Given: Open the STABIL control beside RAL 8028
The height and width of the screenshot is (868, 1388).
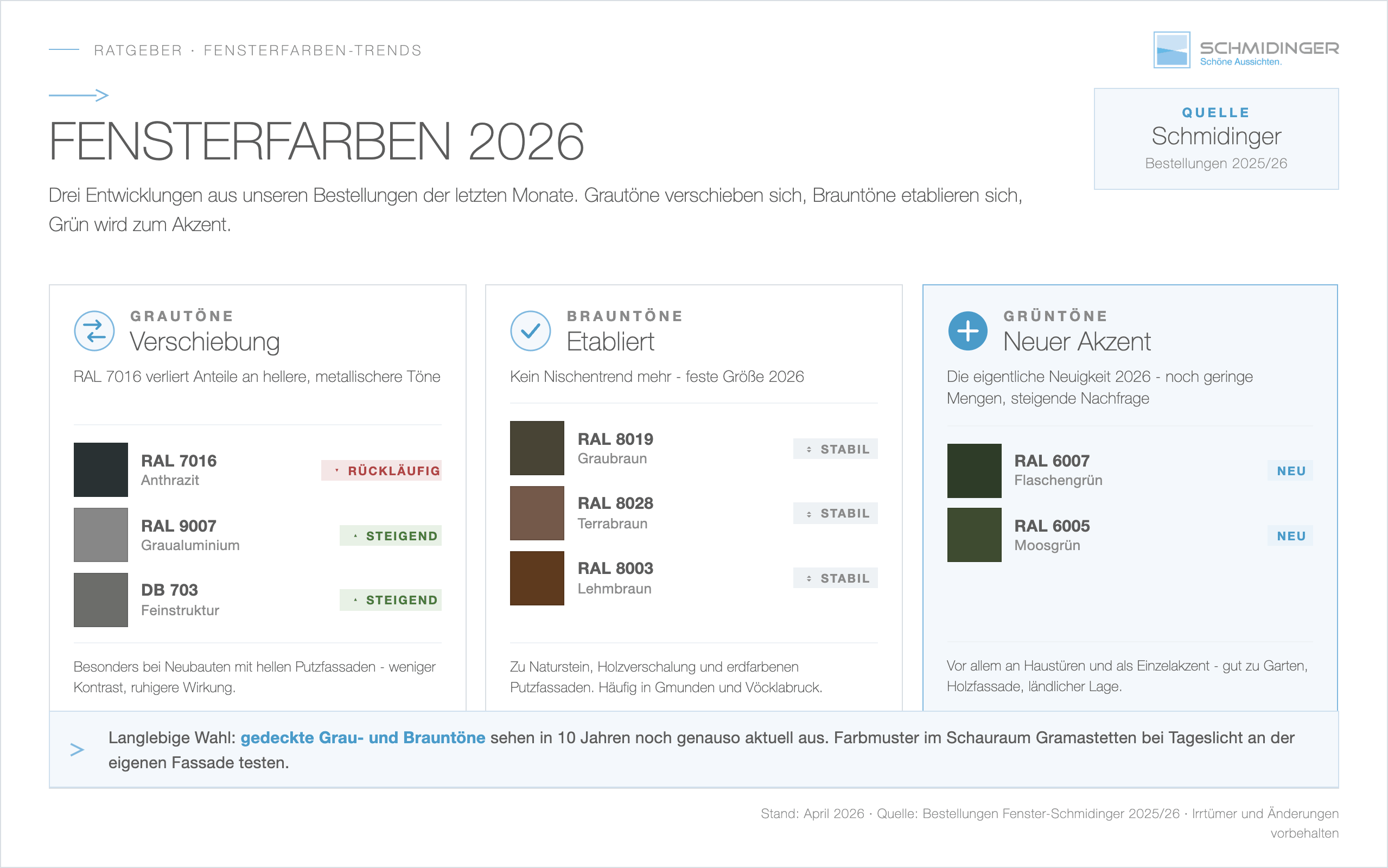Looking at the screenshot, I should (835, 513).
